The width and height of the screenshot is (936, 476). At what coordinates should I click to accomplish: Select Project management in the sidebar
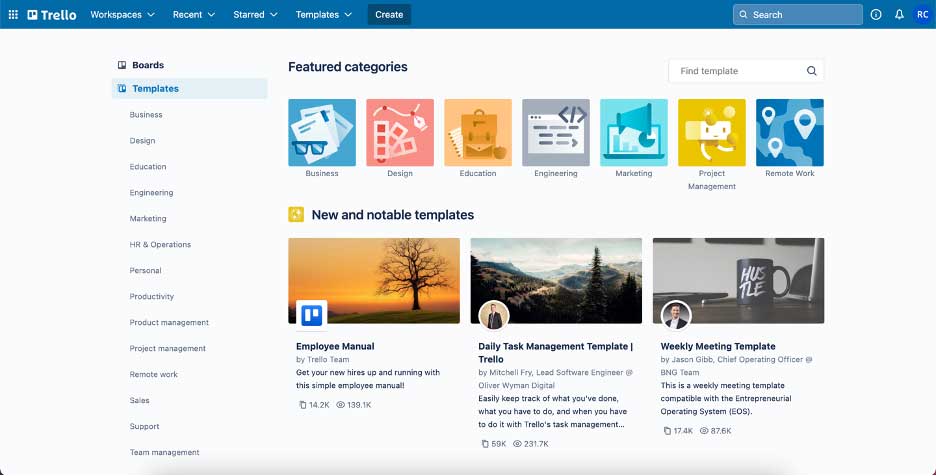pyautogui.click(x=168, y=348)
